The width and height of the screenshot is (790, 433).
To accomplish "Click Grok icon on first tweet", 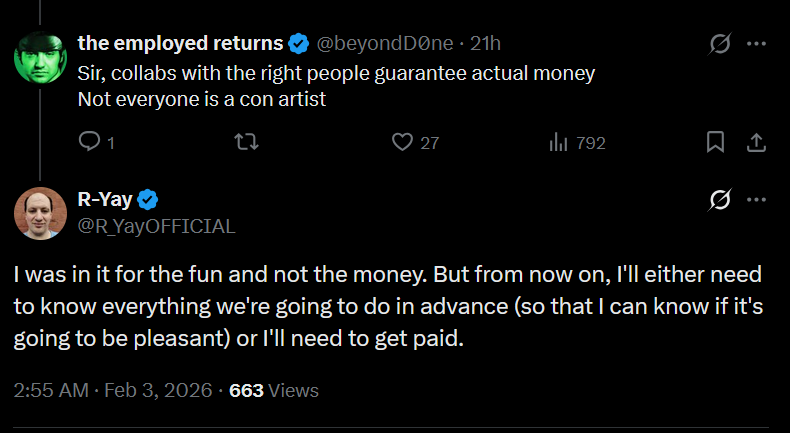I will point(718,45).
